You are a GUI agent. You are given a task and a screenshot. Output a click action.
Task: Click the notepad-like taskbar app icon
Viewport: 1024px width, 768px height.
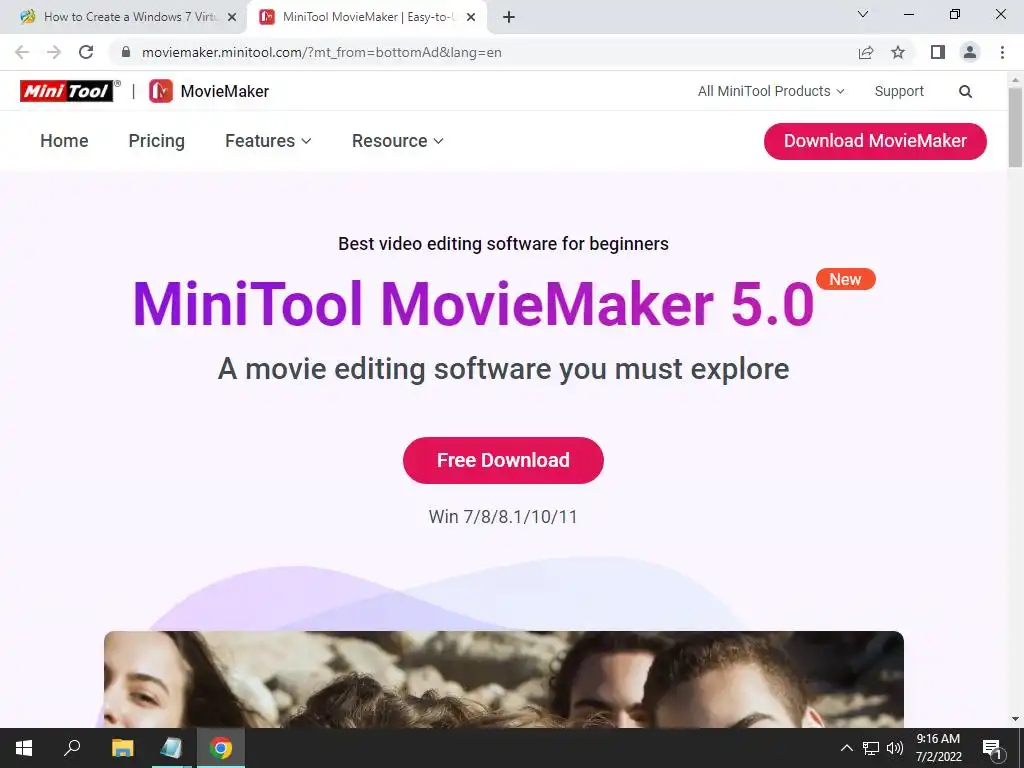click(x=171, y=748)
